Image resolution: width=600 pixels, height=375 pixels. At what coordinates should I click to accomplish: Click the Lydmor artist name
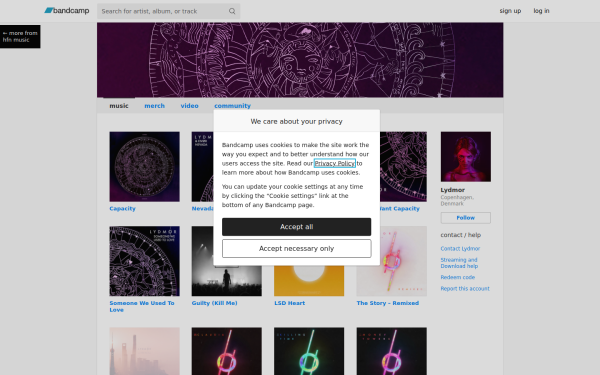tap(453, 190)
